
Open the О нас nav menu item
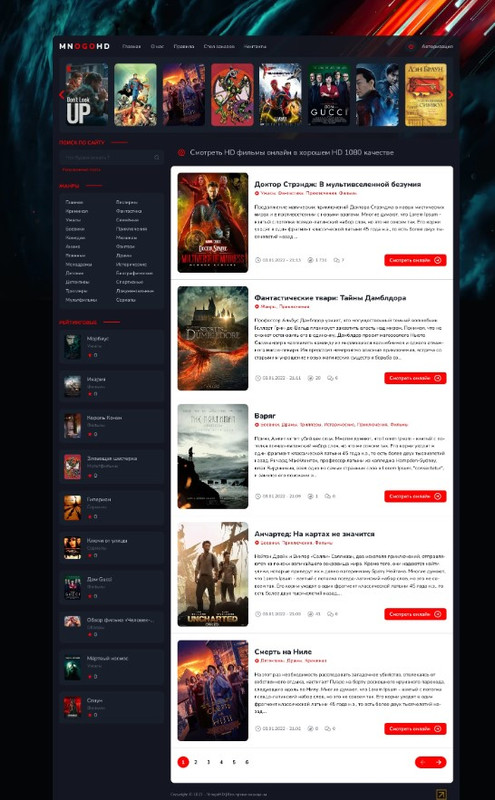[157, 46]
